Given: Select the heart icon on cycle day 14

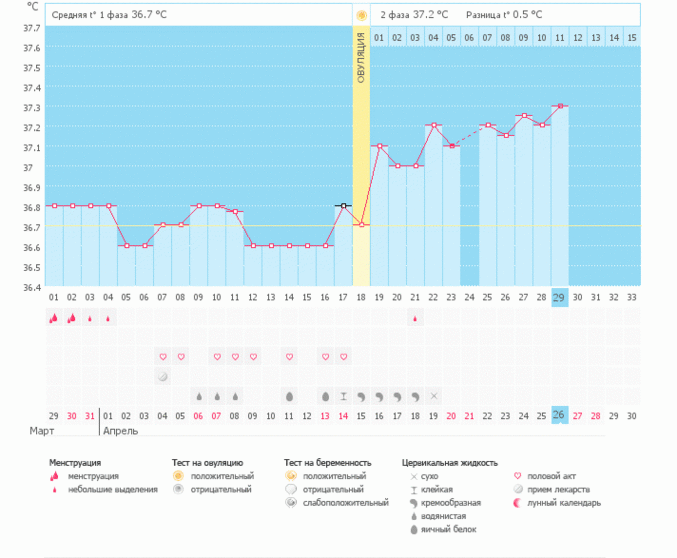Looking at the screenshot, I should [289, 357].
